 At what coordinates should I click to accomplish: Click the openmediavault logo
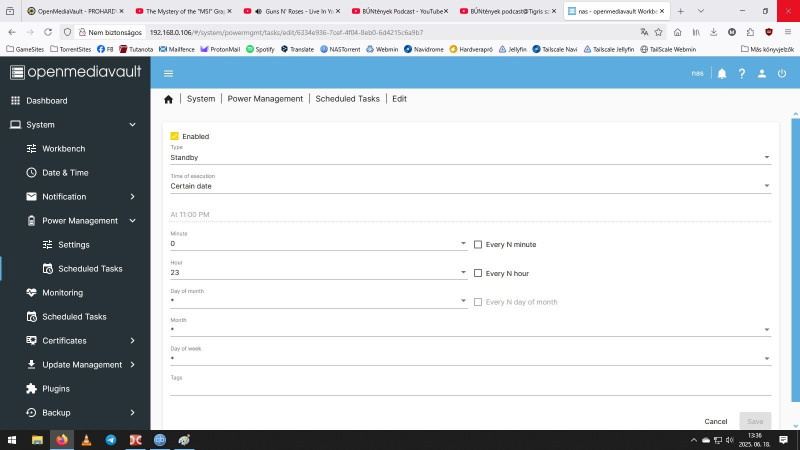tap(76, 72)
